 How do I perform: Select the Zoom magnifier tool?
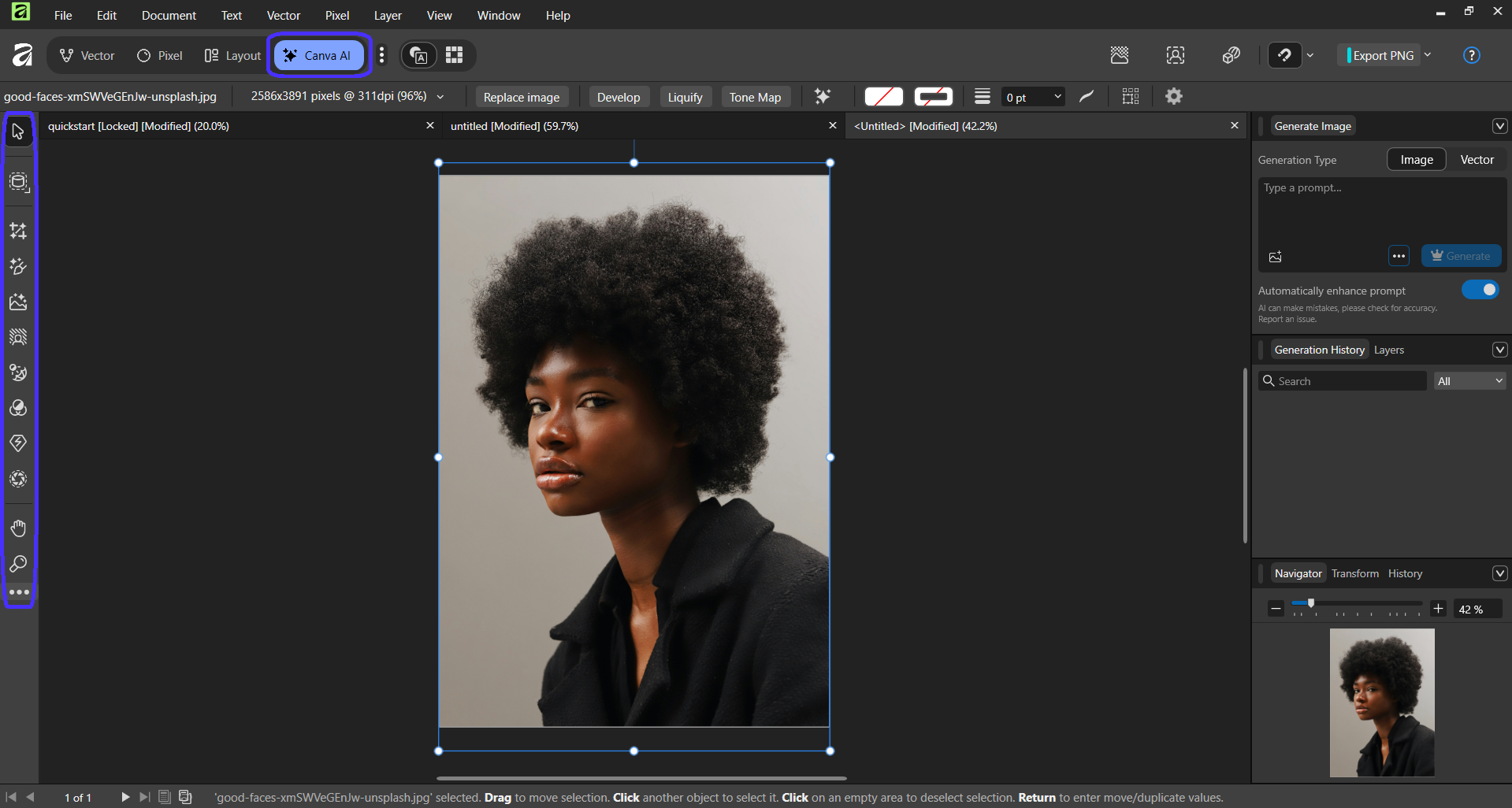18,564
